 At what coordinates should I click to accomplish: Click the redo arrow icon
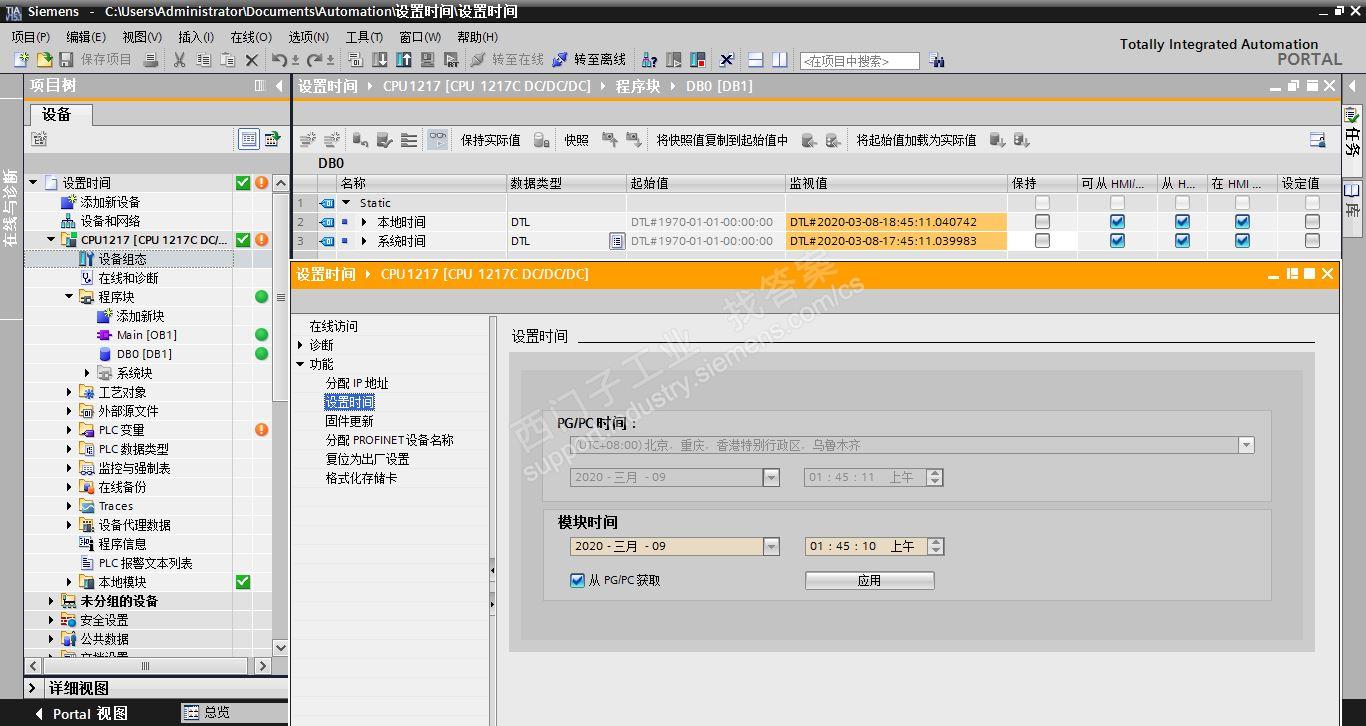click(314, 60)
